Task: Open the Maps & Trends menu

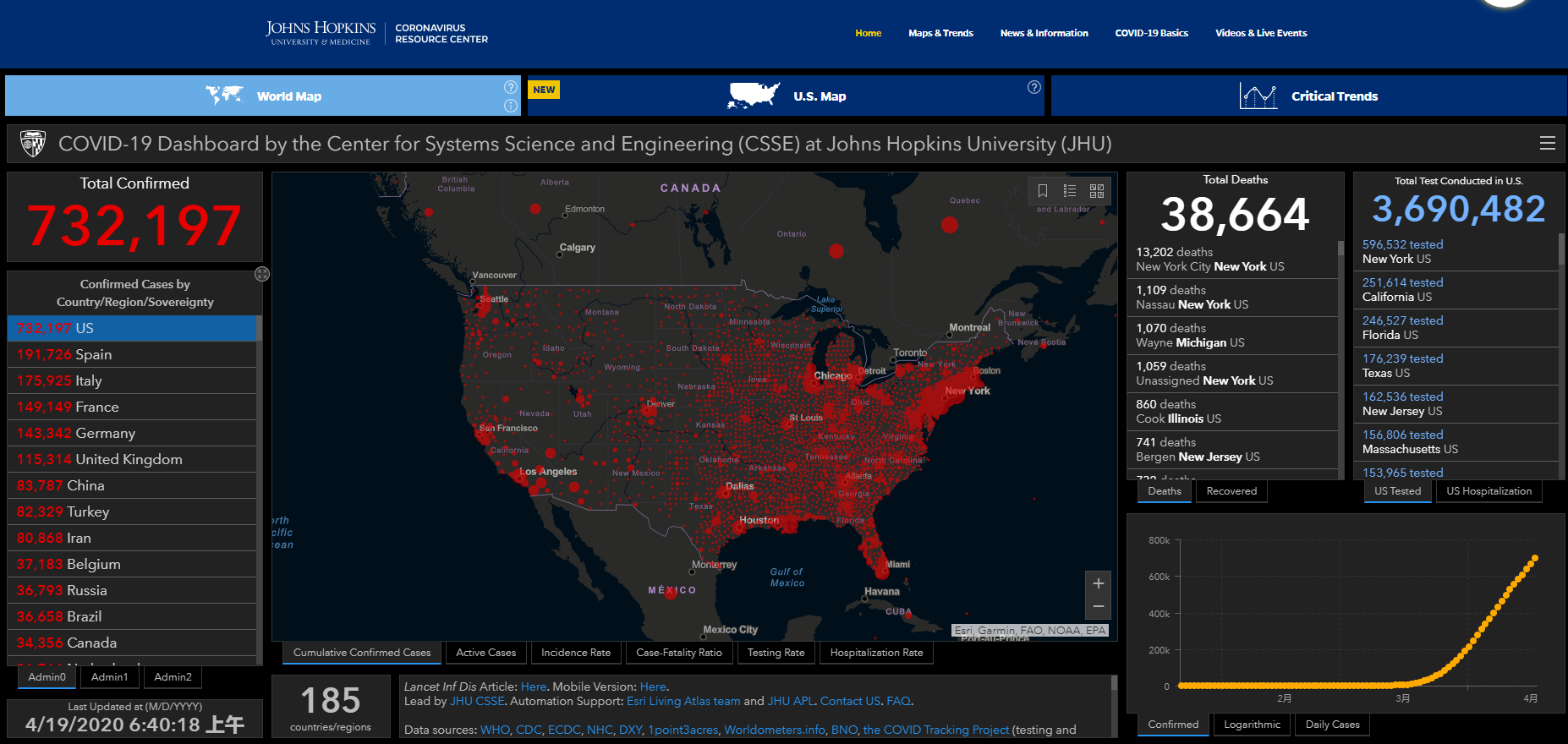Action: pyautogui.click(x=940, y=33)
